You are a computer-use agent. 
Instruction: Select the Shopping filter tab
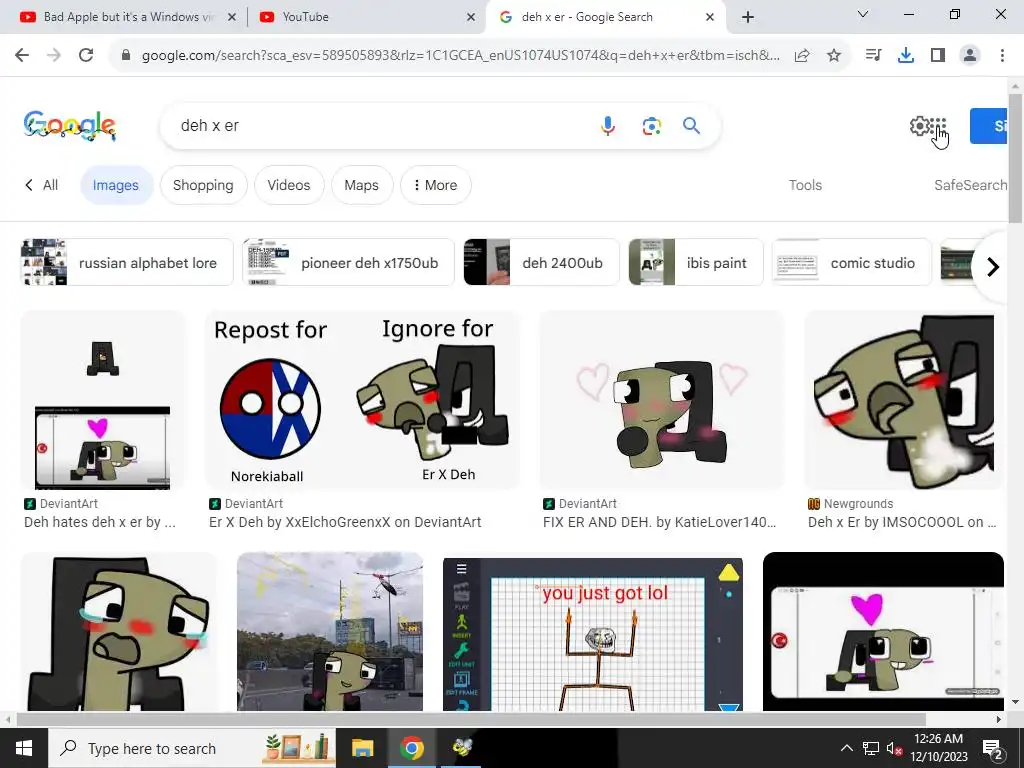(203, 185)
